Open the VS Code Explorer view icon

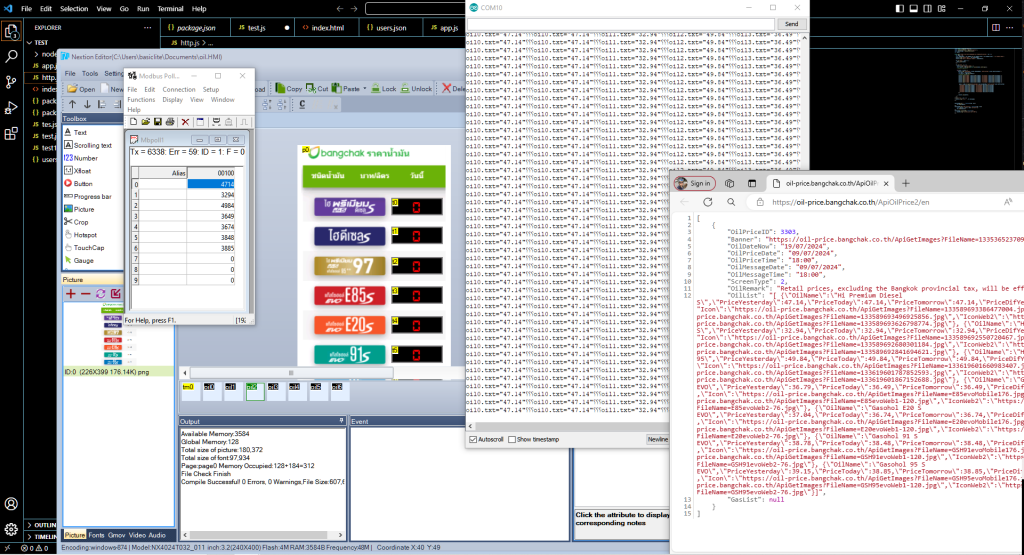coord(11,31)
